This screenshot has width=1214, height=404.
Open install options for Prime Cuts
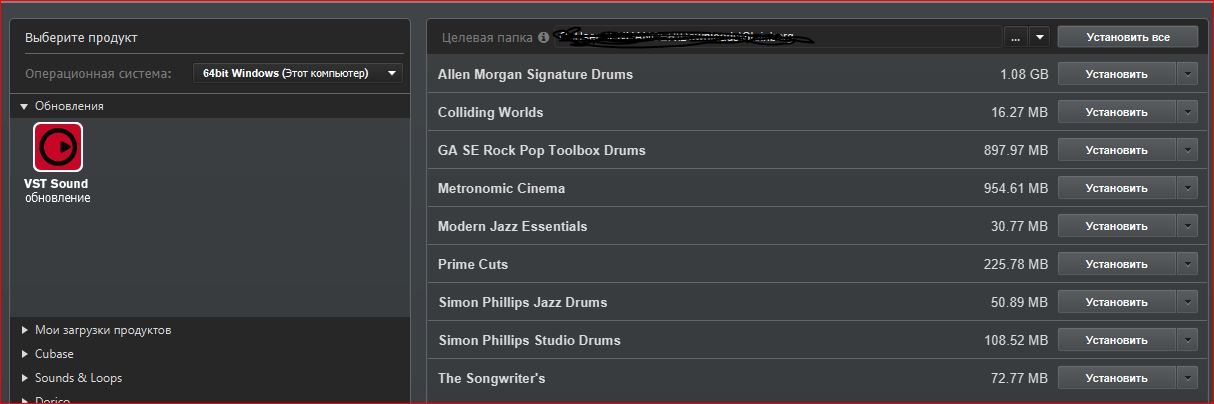[1187, 264]
